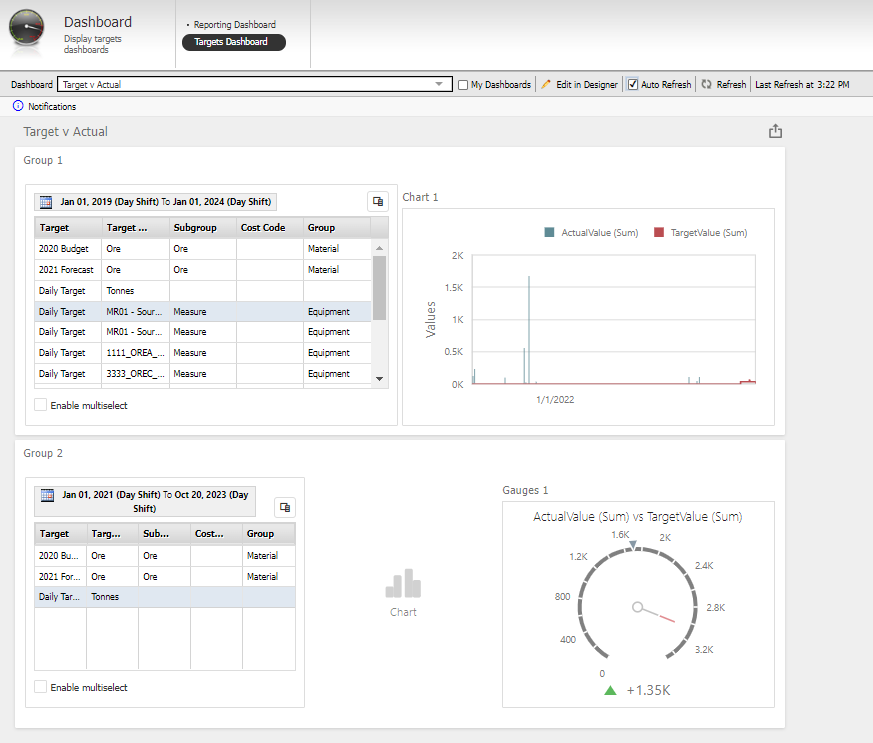
Task: Click the copy view icon in Group 1 panel
Action: click(x=377, y=200)
